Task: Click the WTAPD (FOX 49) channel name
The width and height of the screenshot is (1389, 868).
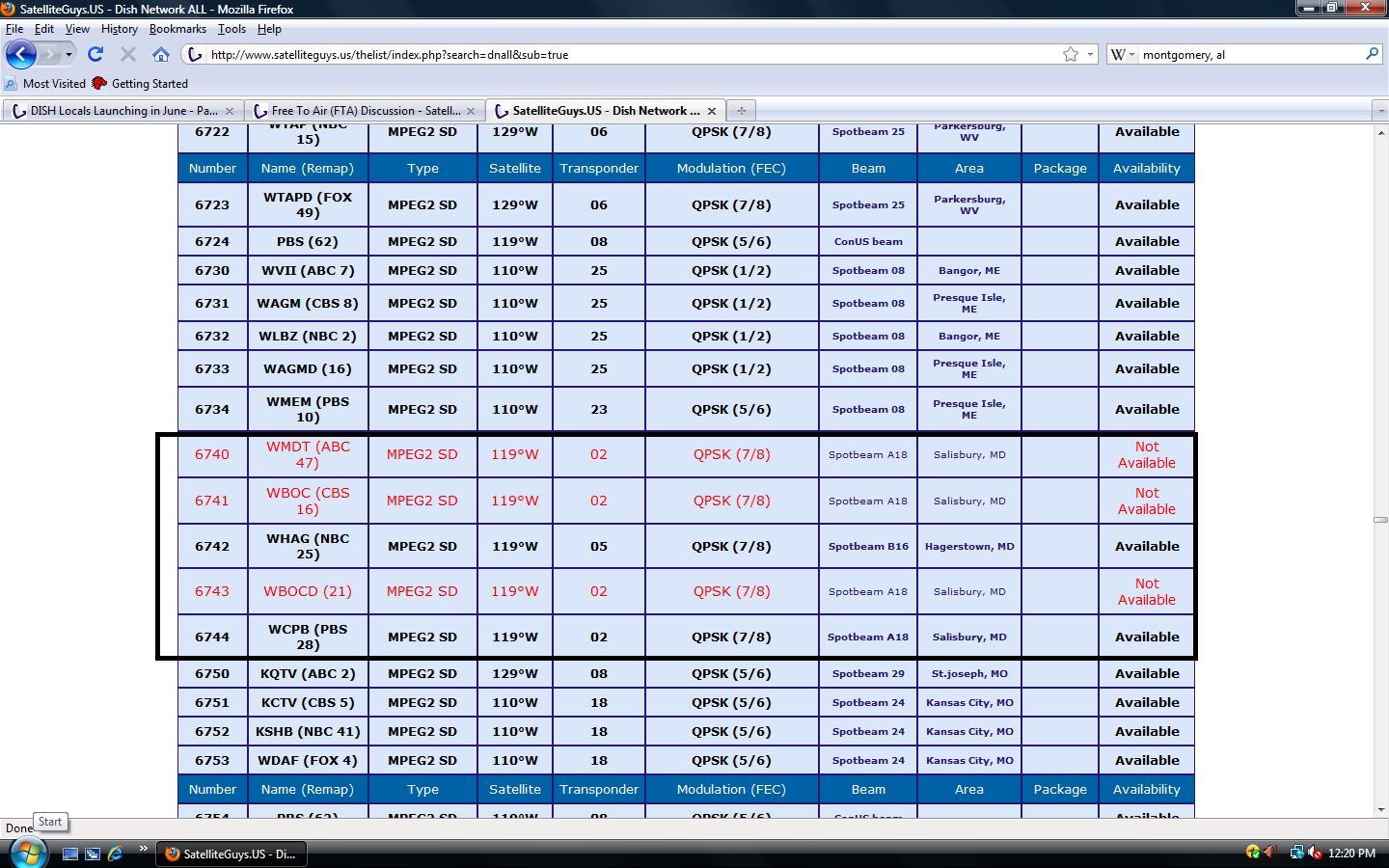Action: coord(308,204)
